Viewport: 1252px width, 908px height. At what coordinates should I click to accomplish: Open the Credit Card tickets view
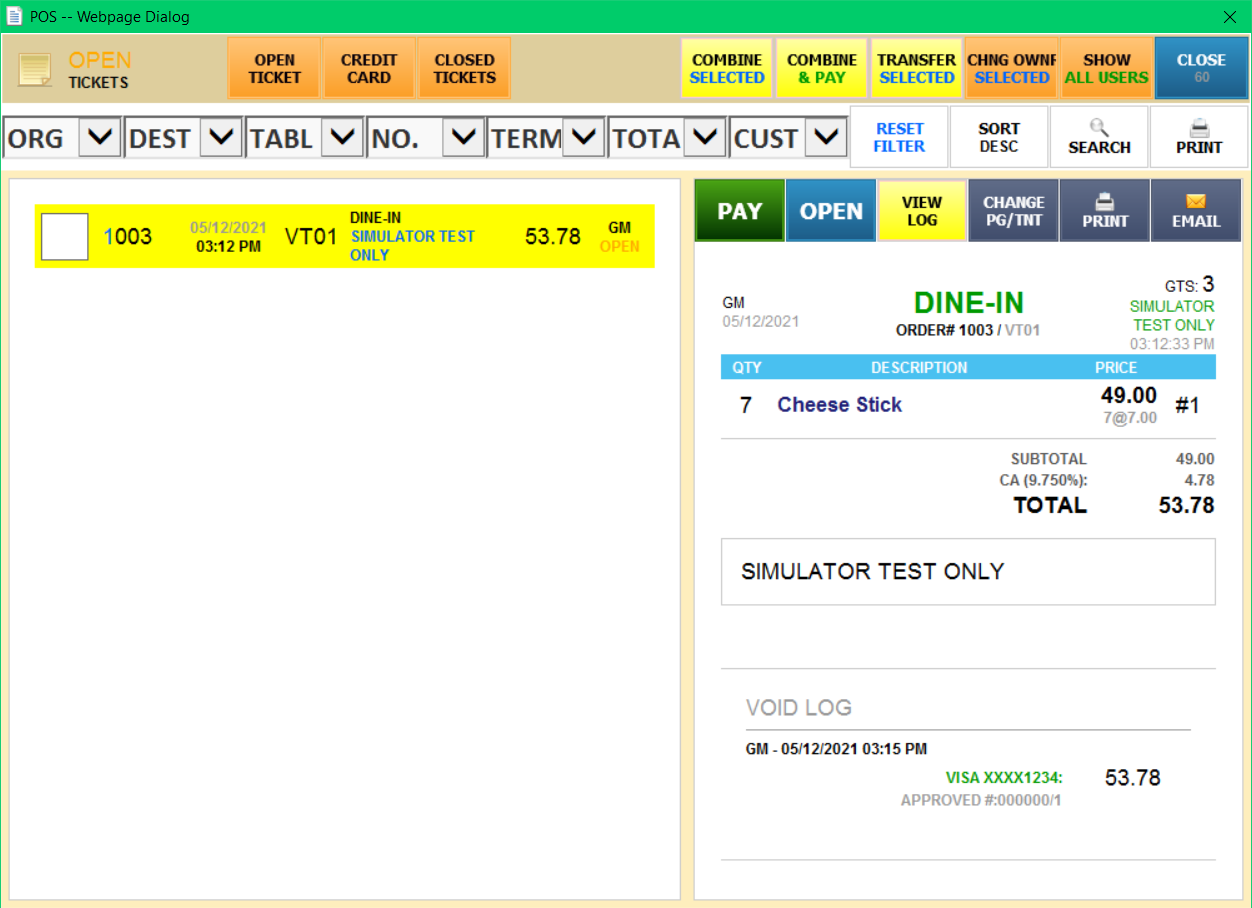[x=369, y=68]
